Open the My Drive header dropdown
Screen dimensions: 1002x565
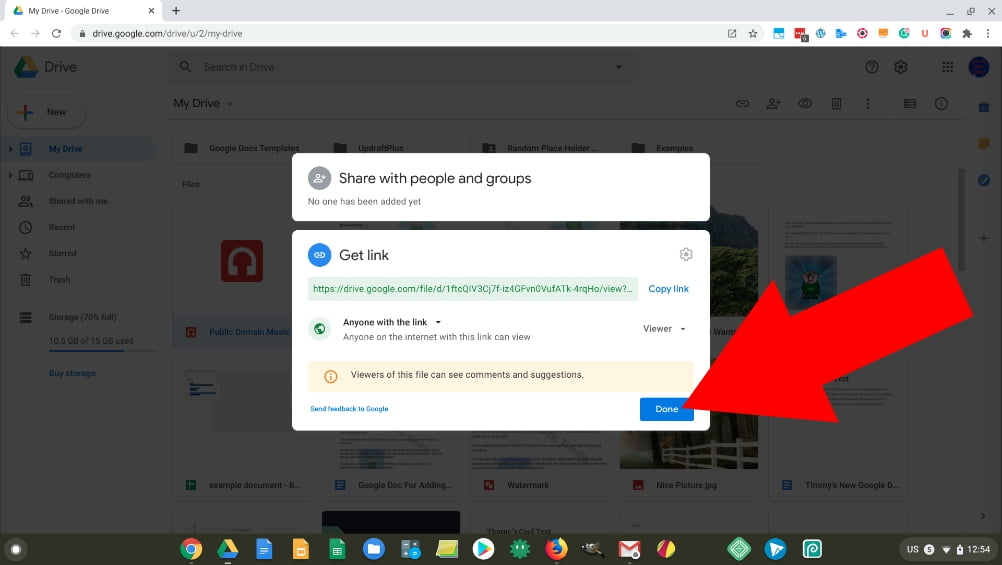203,104
